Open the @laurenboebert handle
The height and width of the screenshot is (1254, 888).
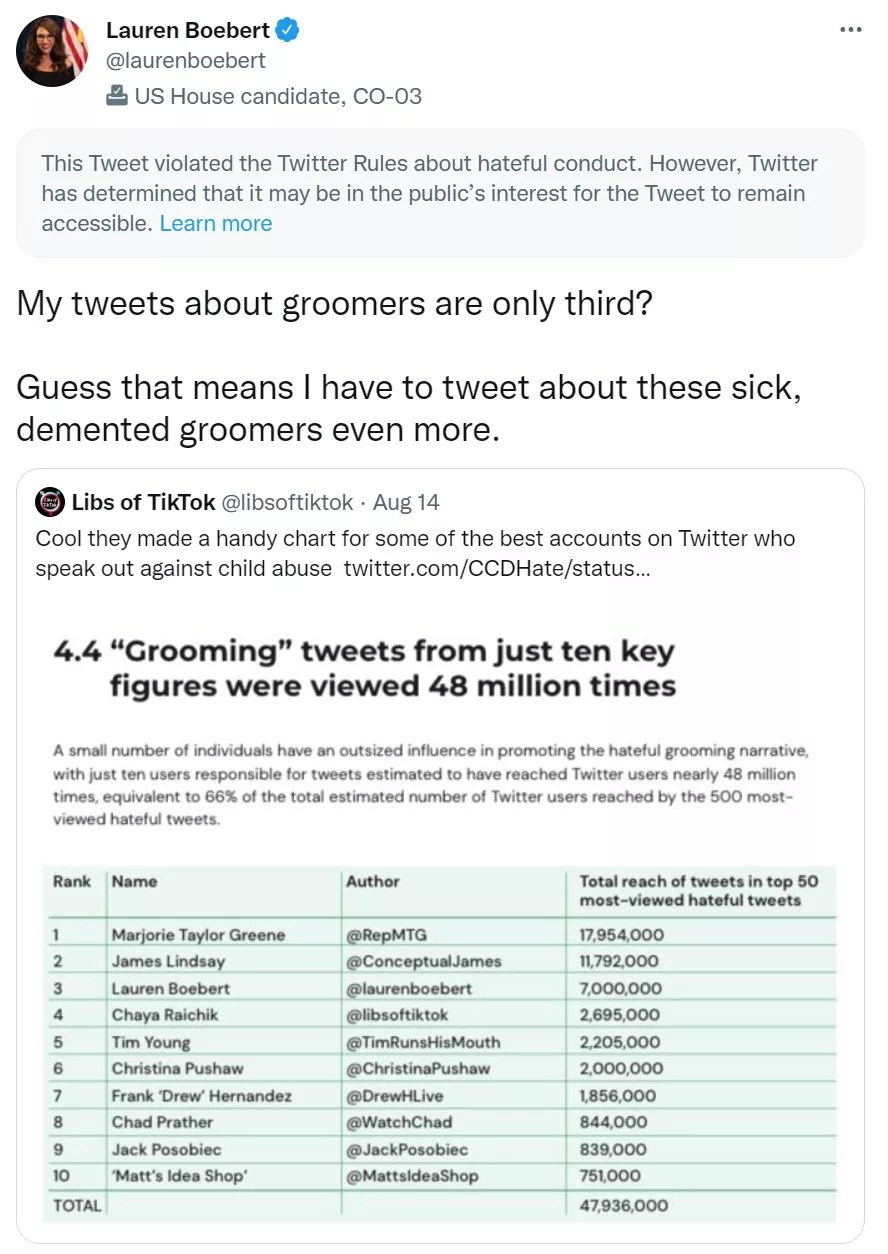(186, 60)
